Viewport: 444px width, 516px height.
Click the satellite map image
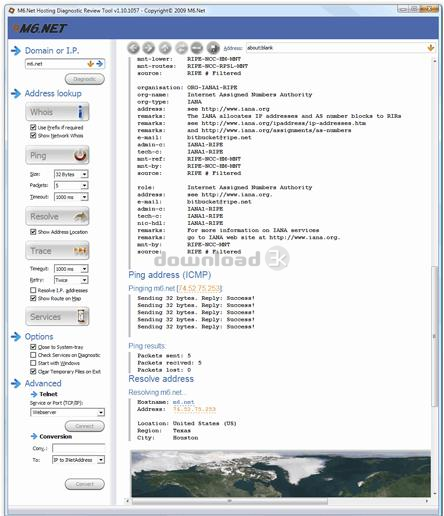click(281, 474)
